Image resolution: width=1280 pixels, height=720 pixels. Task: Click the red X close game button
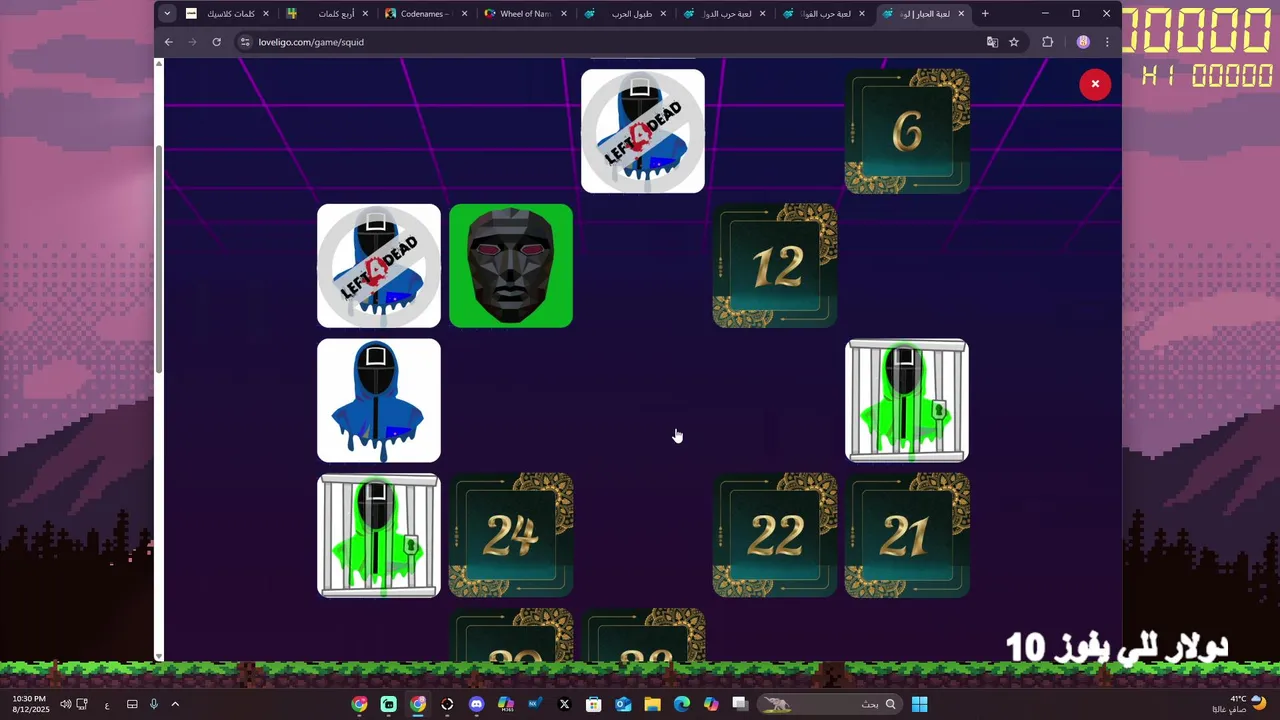[x=1095, y=84]
